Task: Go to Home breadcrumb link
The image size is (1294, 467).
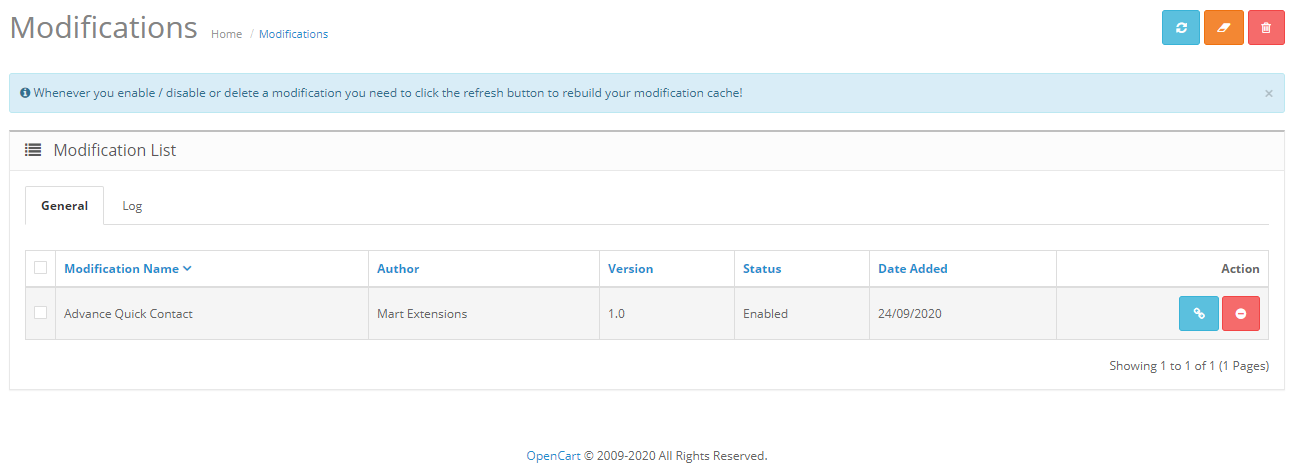Action: tap(226, 34)
